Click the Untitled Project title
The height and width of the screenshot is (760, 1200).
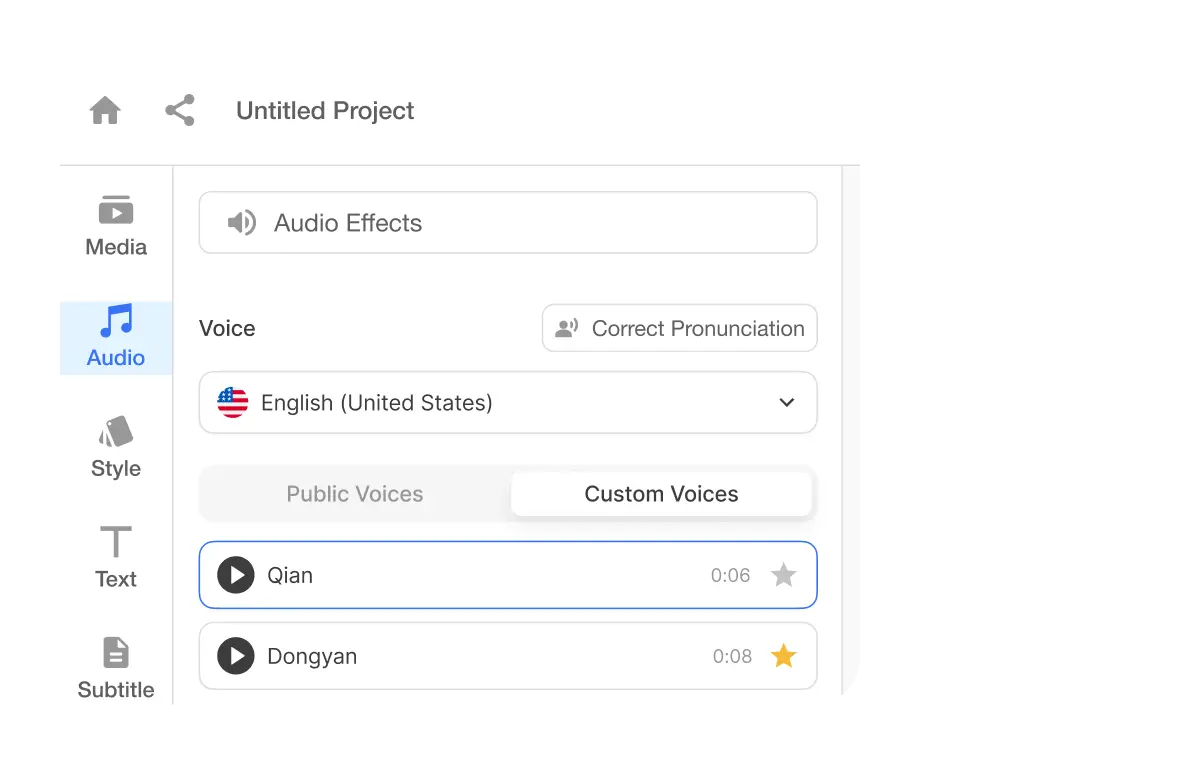pyautogui.click(x=324, y=111)
